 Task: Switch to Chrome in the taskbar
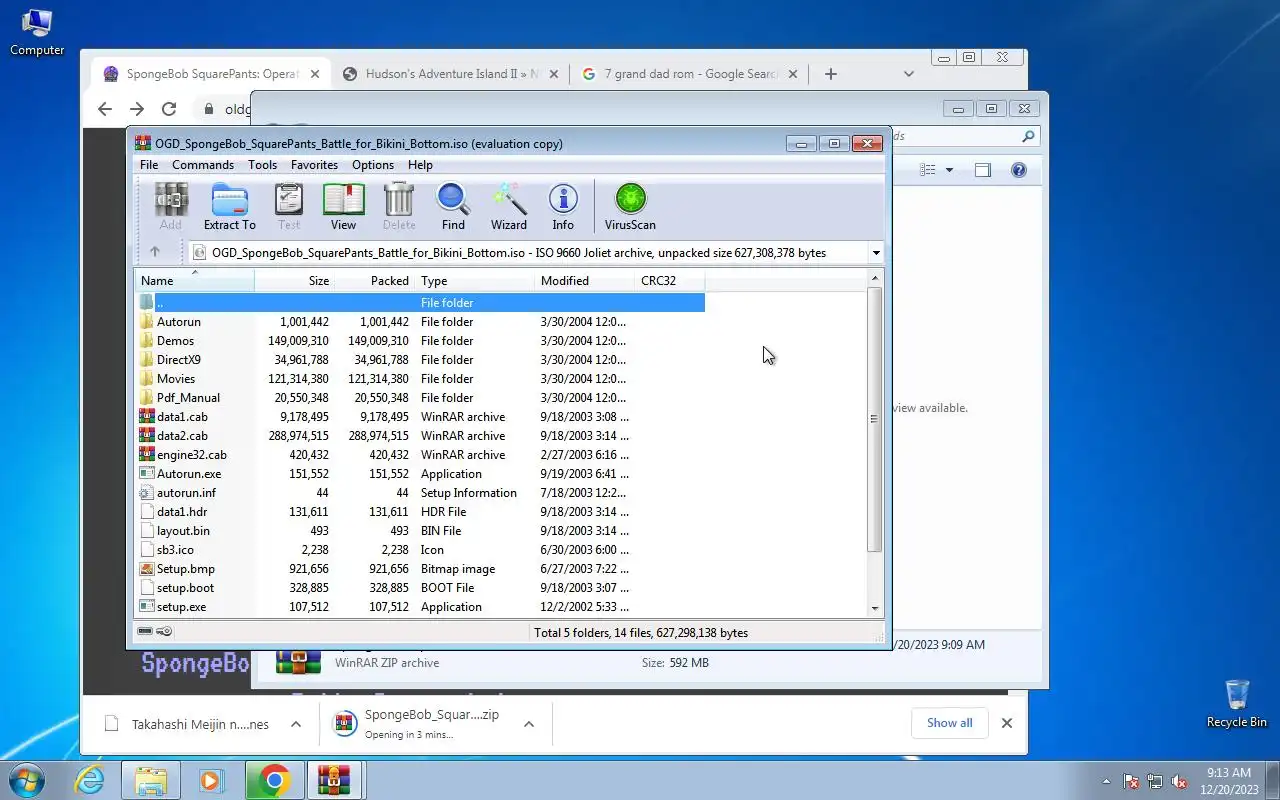[x=273, y=780]
